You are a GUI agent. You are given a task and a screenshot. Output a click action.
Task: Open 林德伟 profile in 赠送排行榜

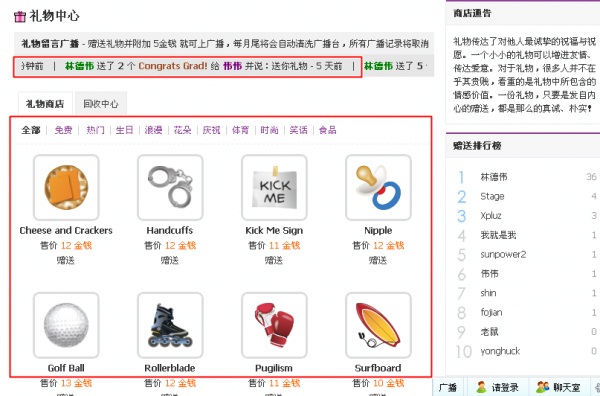(494, 177)
